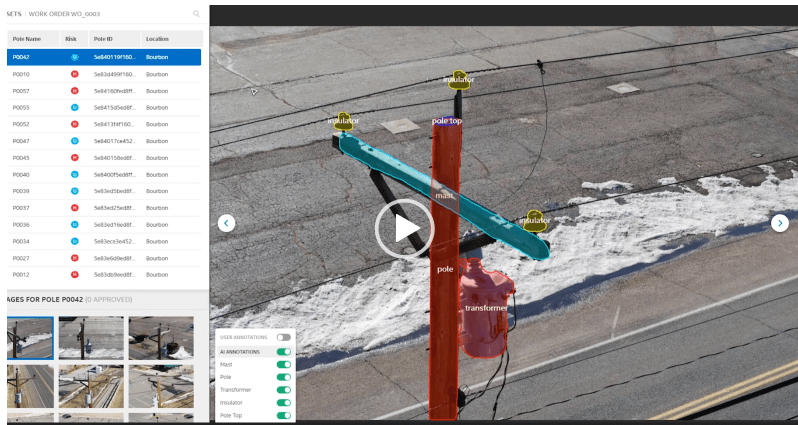798x425 pixels.
Task: Select pole row P0036
Action: [x=104, y=224]
